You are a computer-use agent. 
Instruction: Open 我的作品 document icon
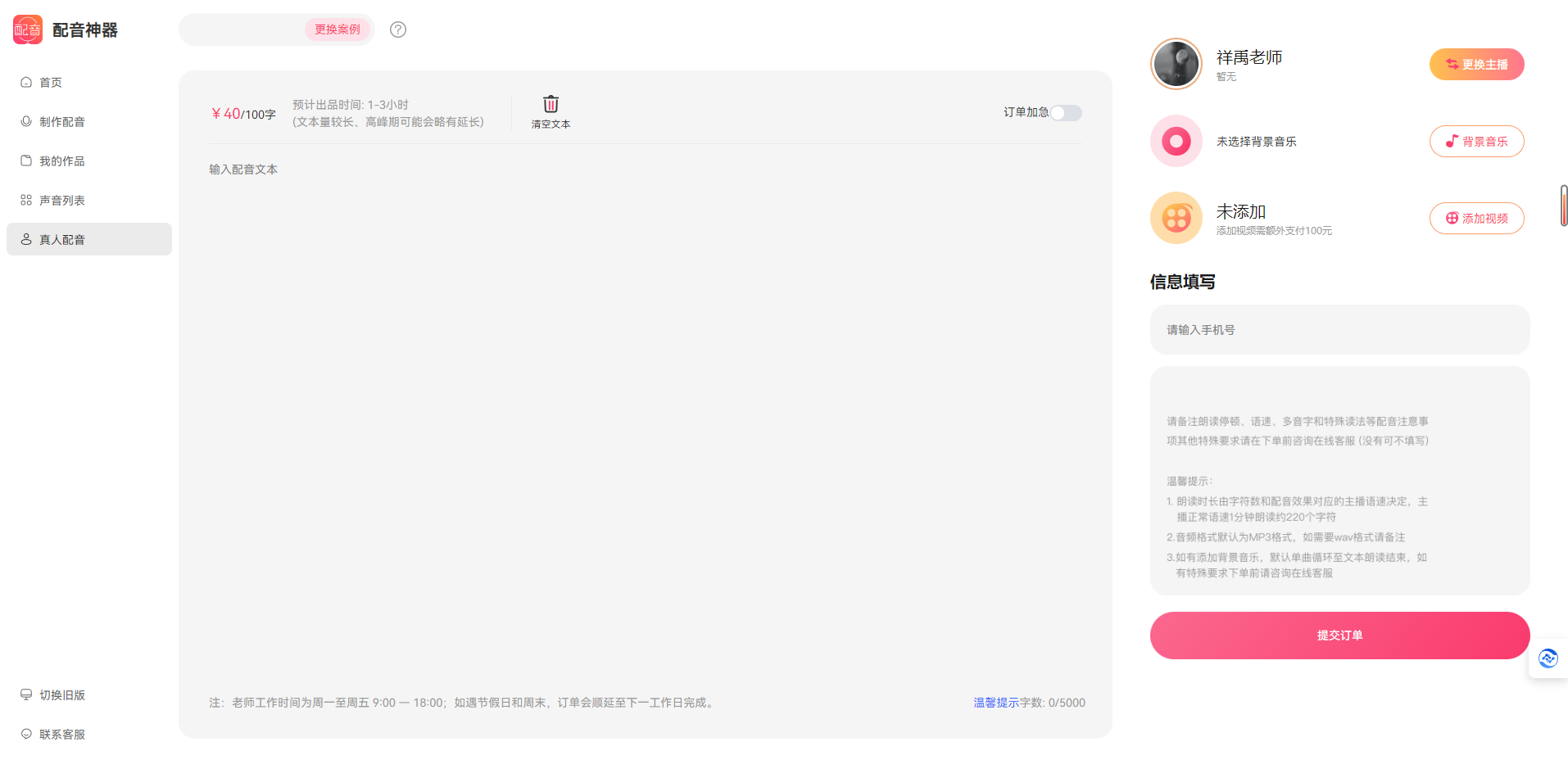25,161
